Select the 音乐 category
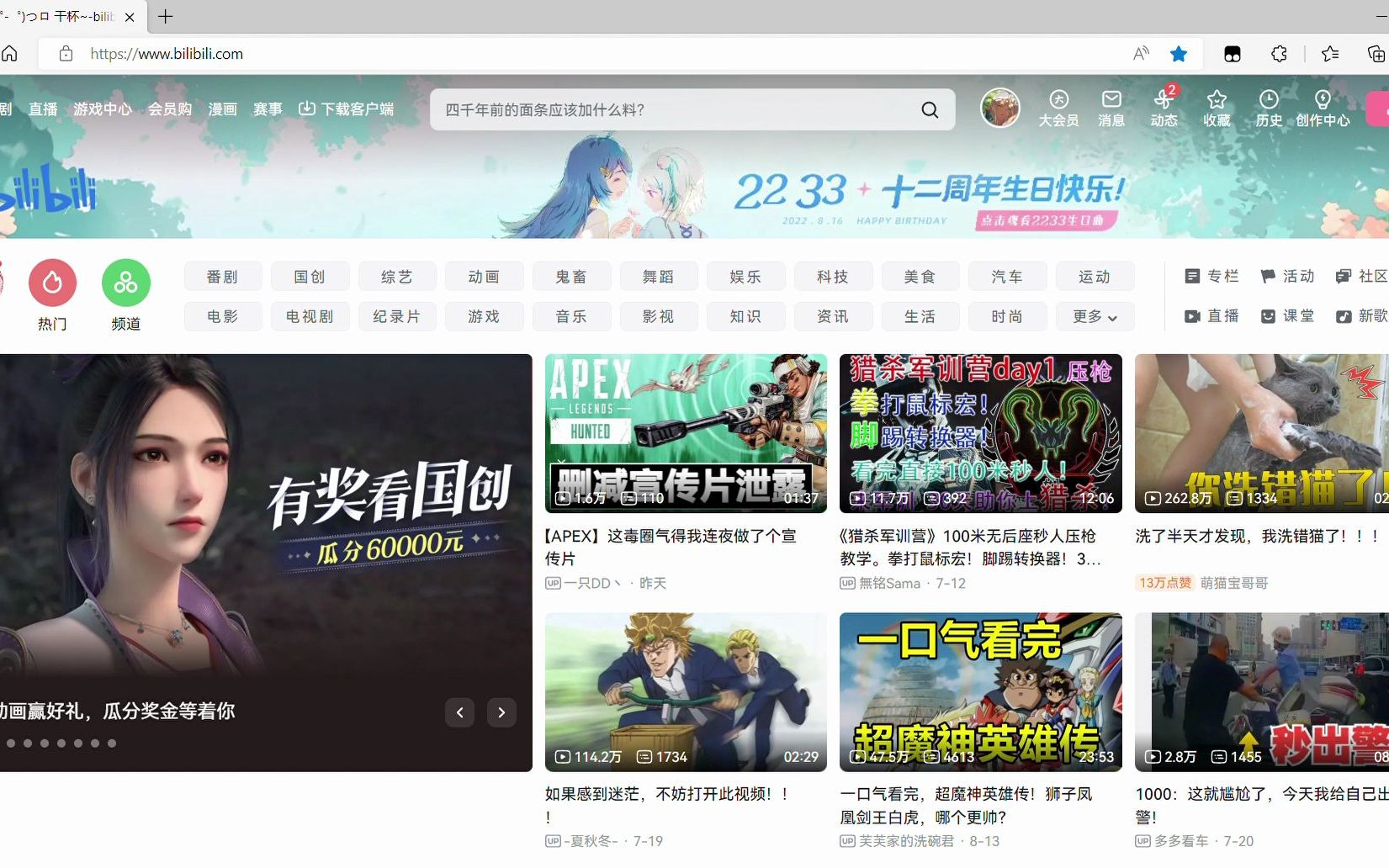This screenshot has height=868, width=1389. point(571,316)
